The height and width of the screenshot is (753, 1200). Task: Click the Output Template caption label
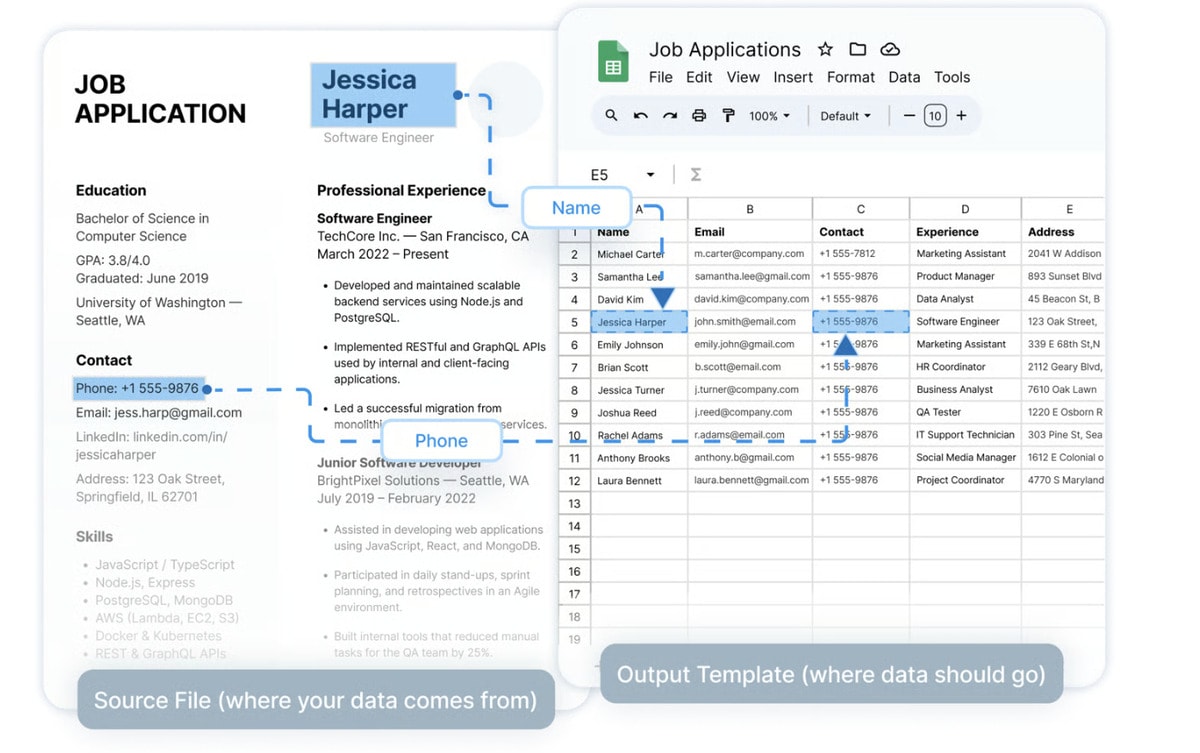point(831,674)
